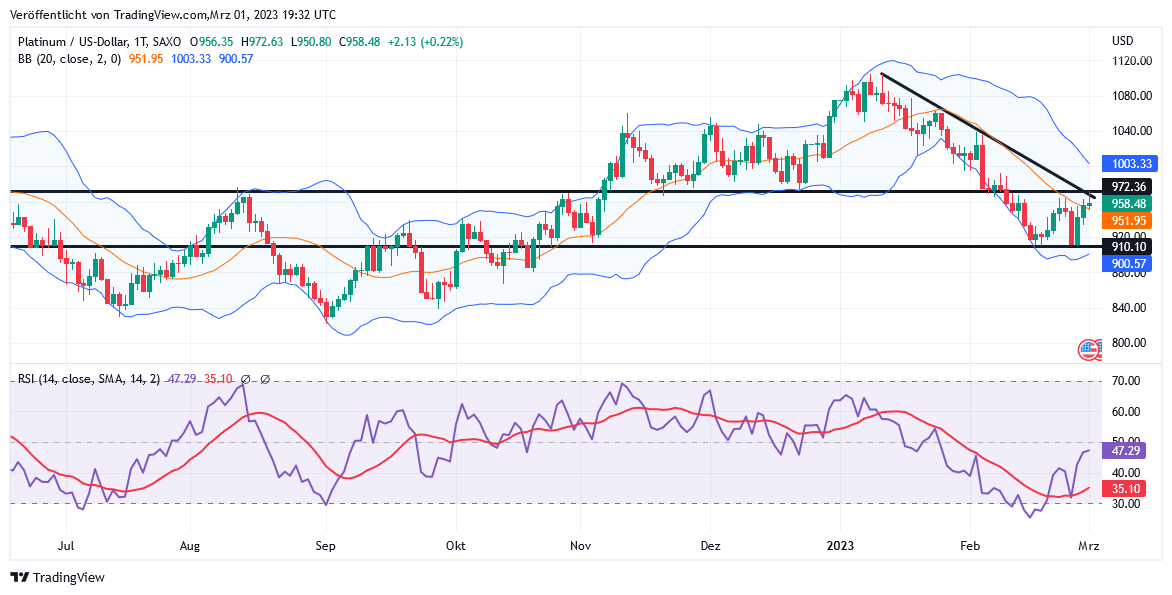Image resolution: width=1172 pixels, height=595 pixels.
Task: Open the BB (20, close, 2, 0) indicator legend
Action: tap(69, 59)
